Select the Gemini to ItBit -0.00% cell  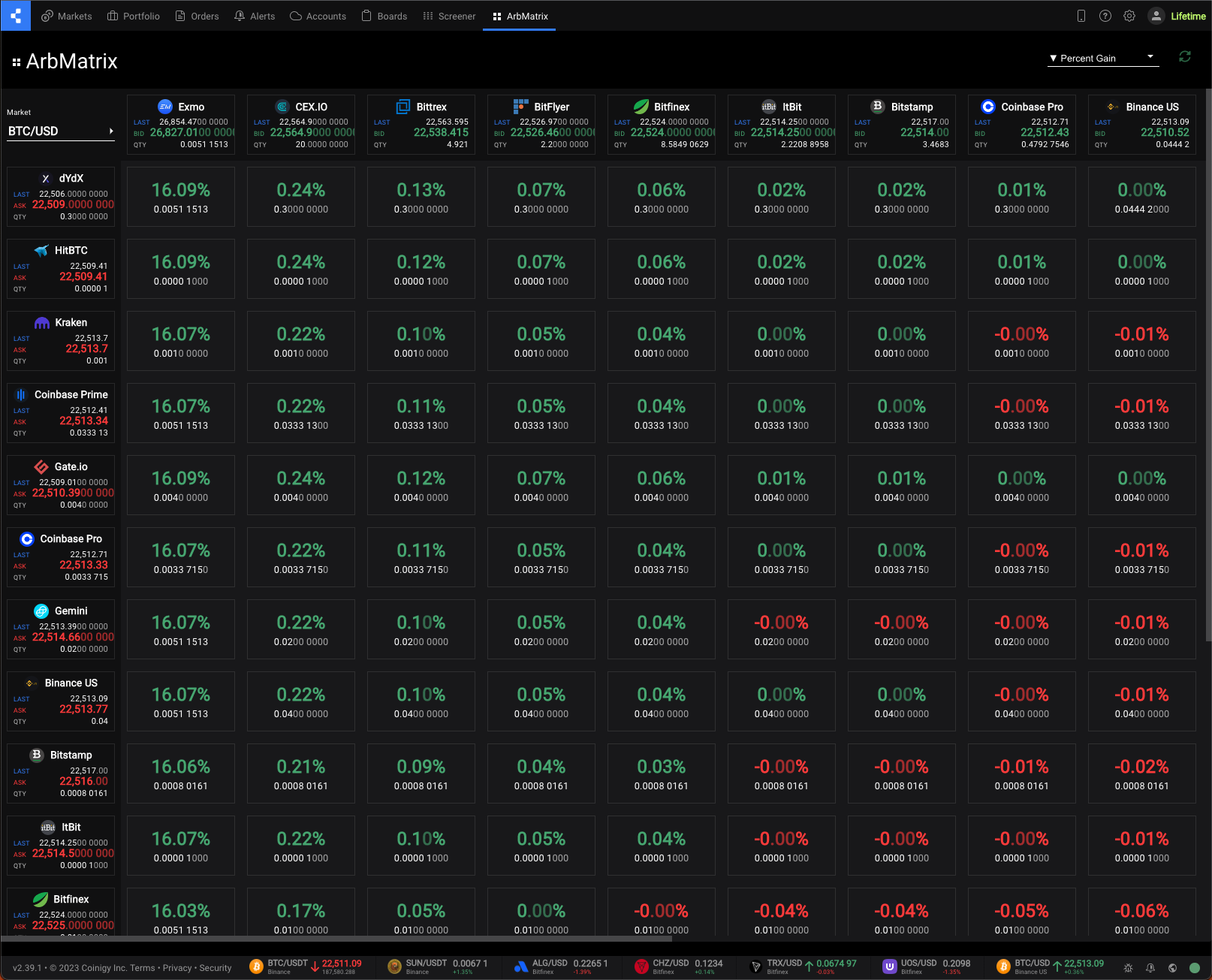coord(782,629)
